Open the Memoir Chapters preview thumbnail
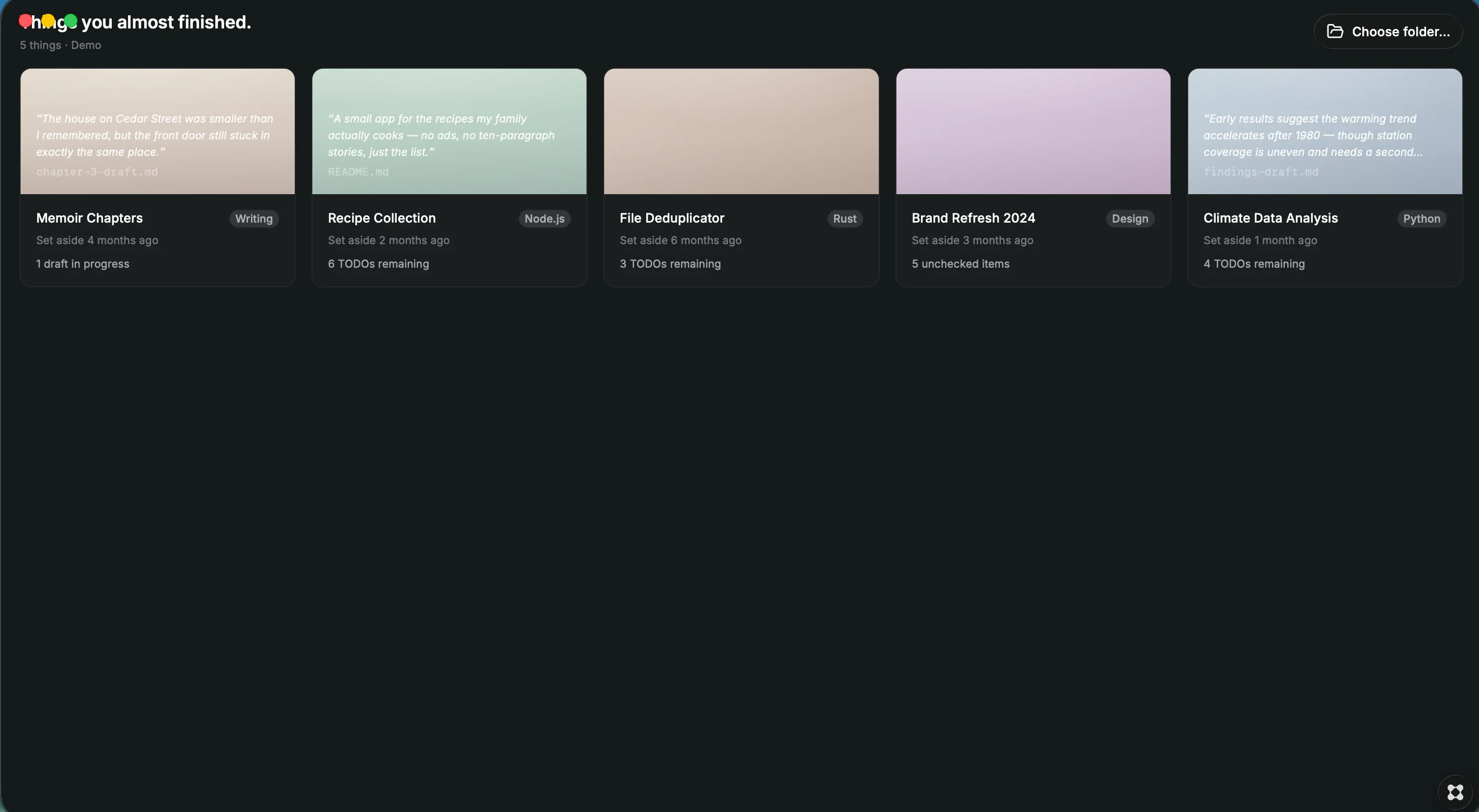 tap(157, 131)
